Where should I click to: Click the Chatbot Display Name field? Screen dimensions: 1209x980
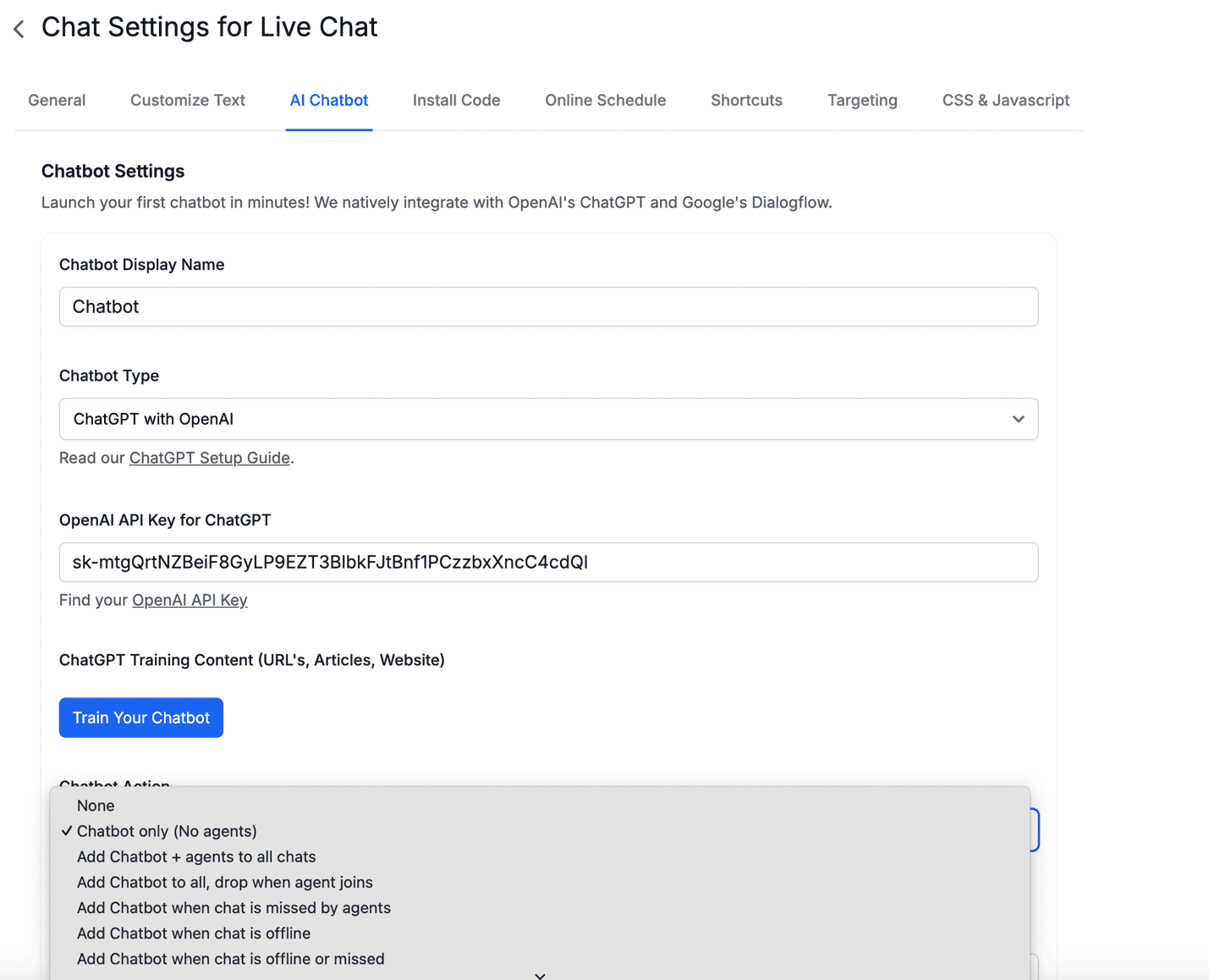(548, 306)
